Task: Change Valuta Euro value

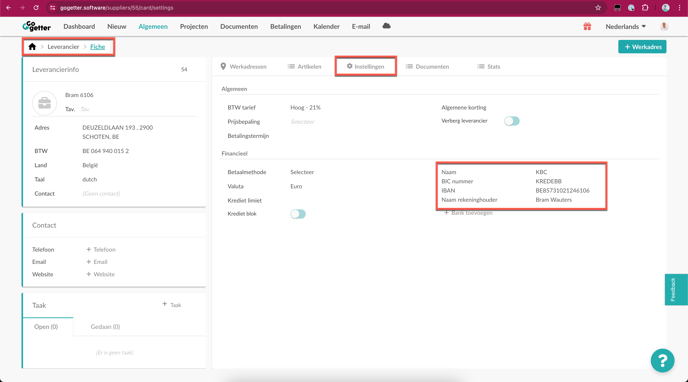Action: pyautogui.click(x=296, y=186)
